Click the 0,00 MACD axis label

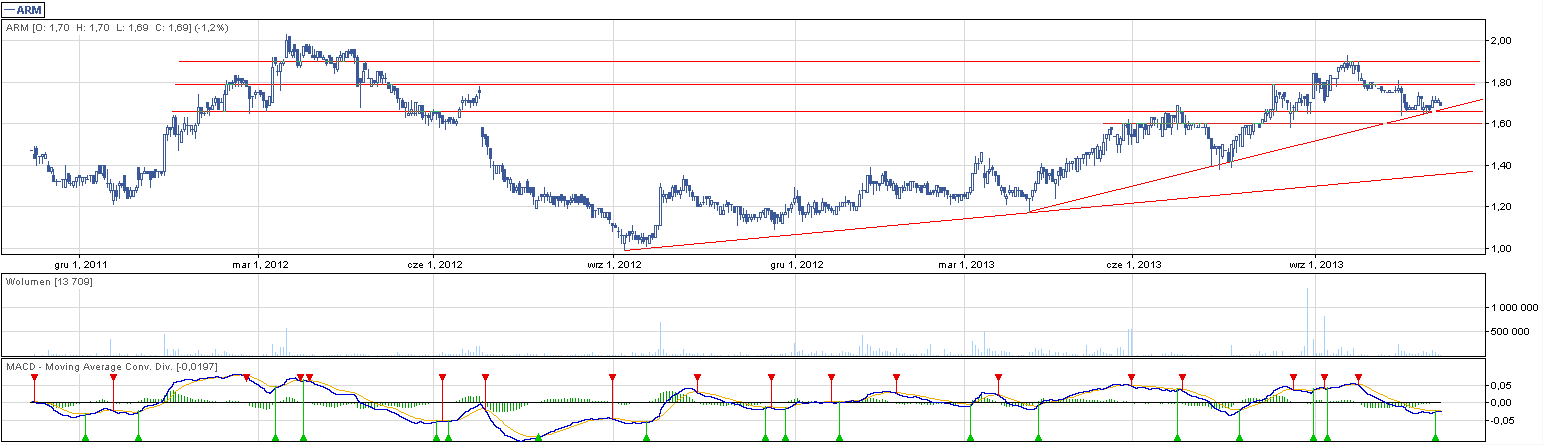1502,403
